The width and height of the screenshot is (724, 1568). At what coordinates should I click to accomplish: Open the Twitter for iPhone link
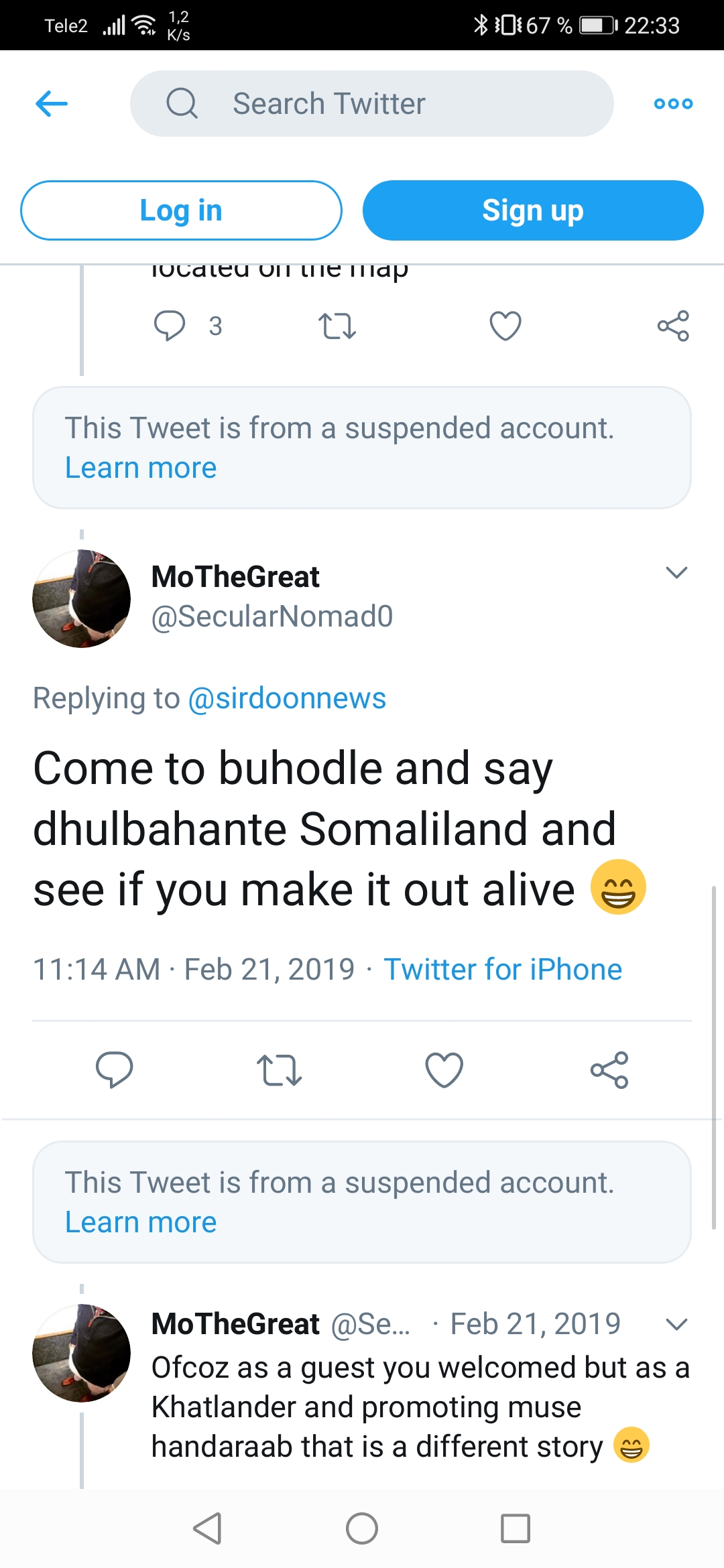coord(503,970)
